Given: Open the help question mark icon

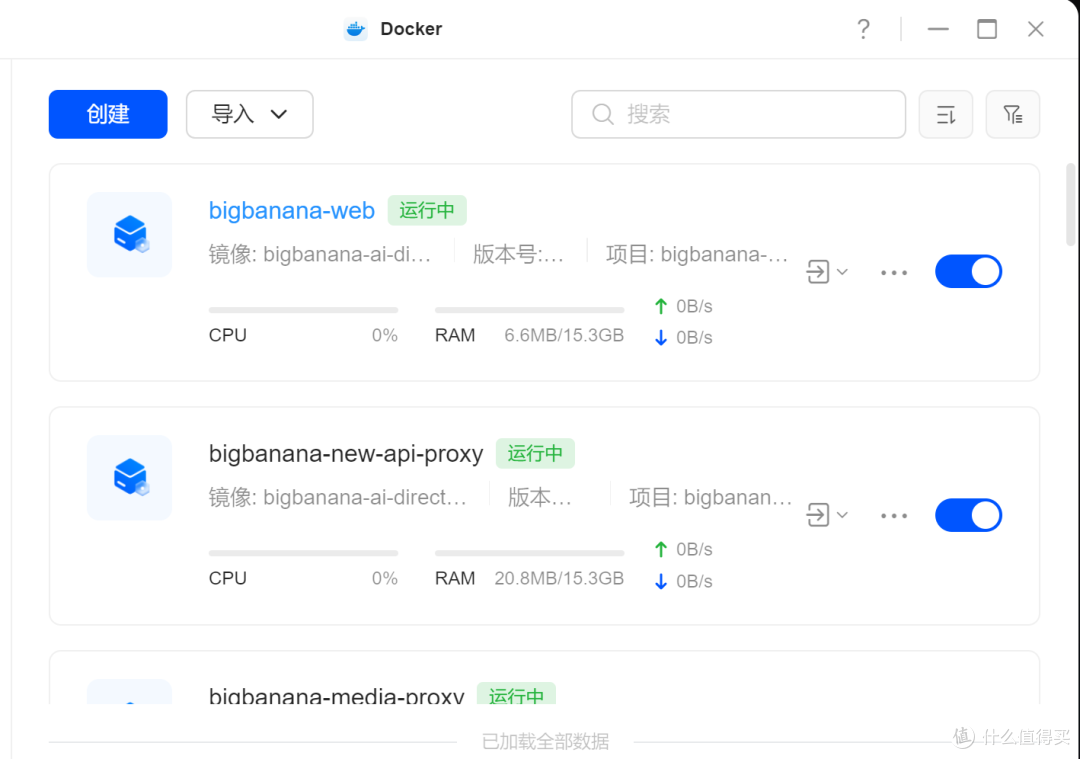Looking at the screenshot, I should [x=863, y=29].
